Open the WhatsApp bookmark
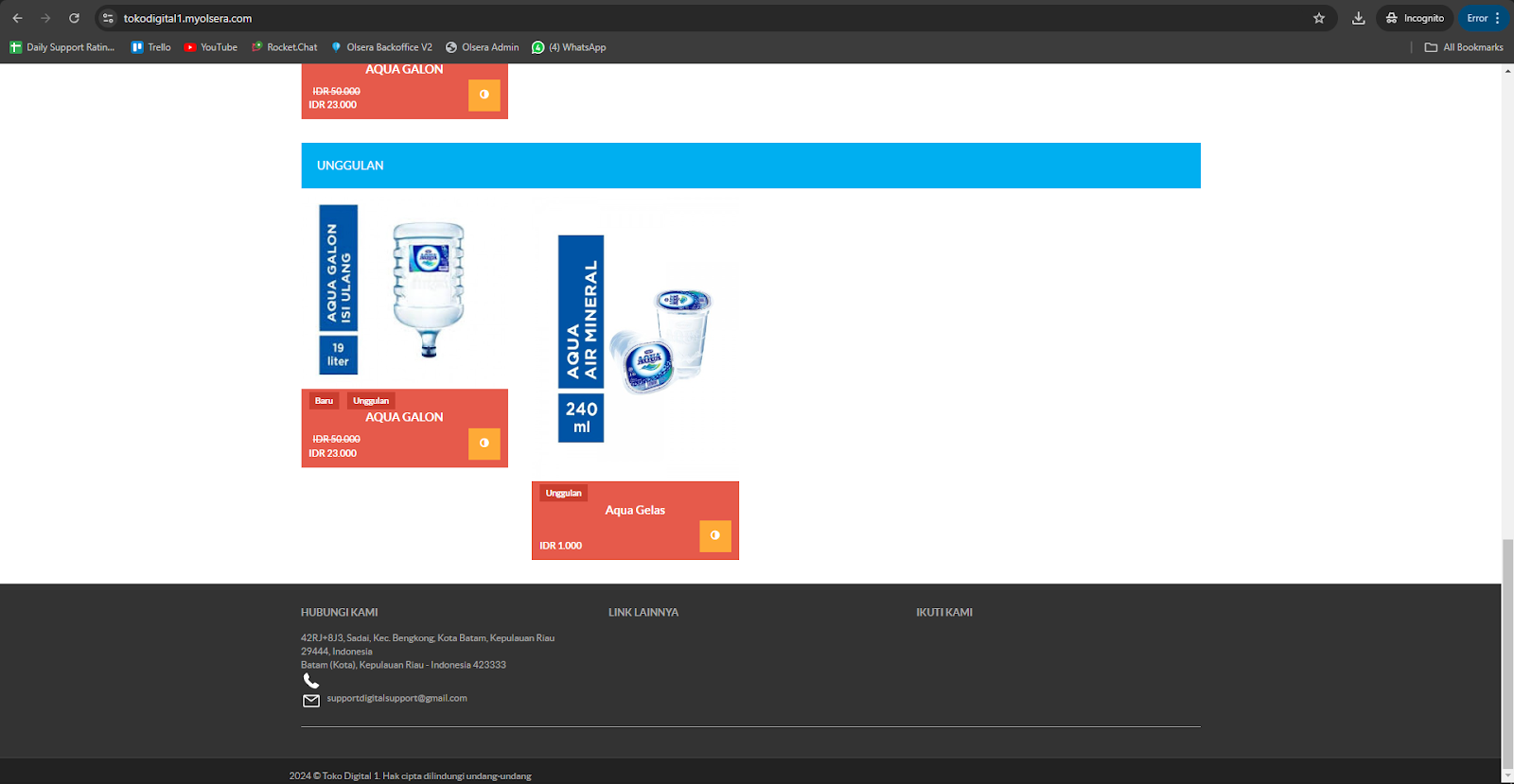 pyautogui.click(x=569, y=47)
